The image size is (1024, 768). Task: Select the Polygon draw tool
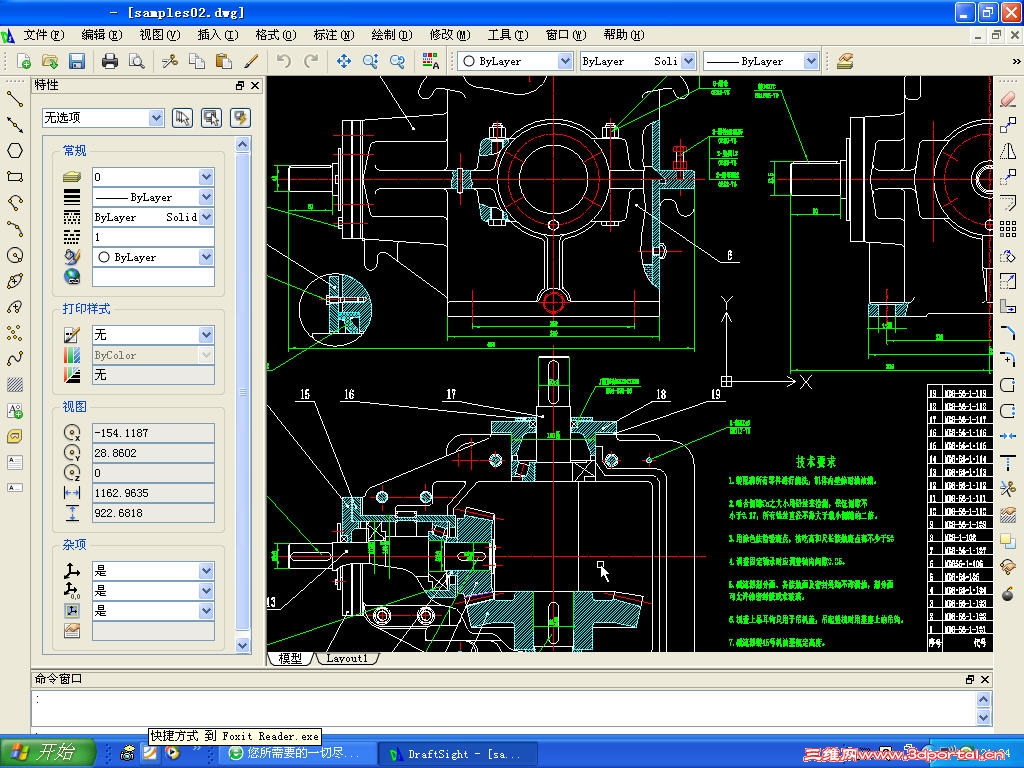pos(14,150)
